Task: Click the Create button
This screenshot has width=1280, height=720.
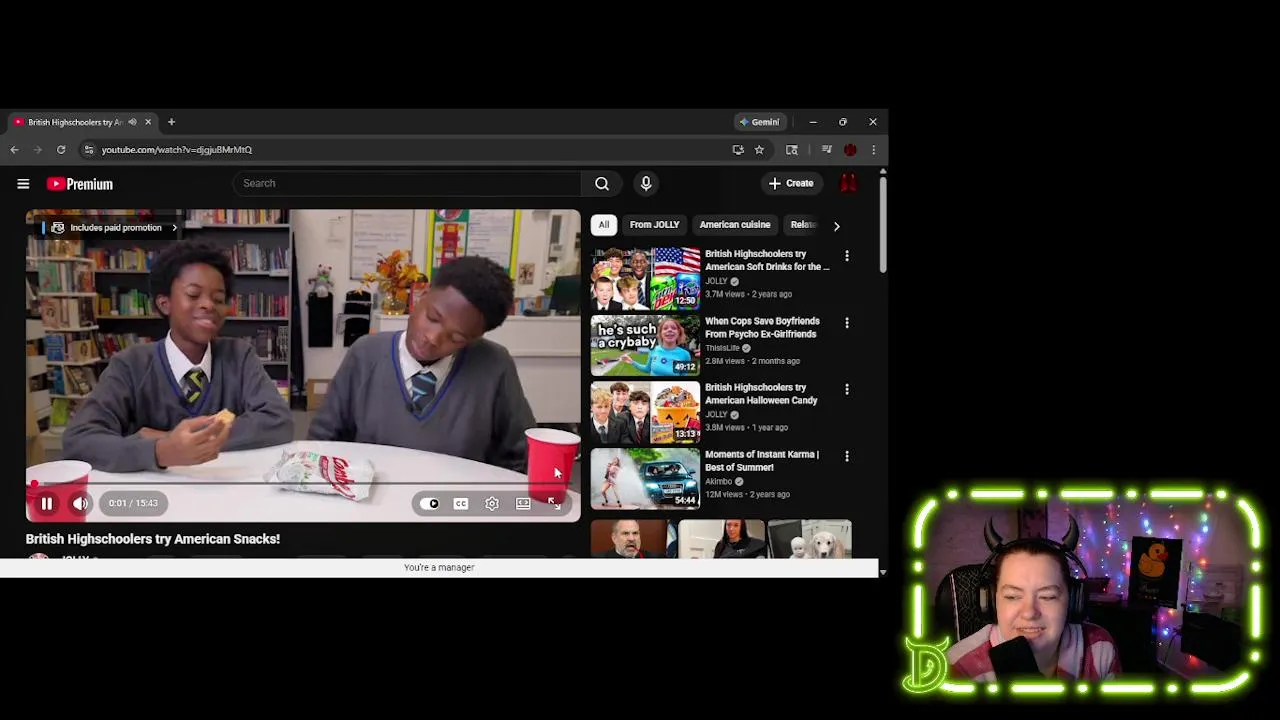Action: coord(791,183)
